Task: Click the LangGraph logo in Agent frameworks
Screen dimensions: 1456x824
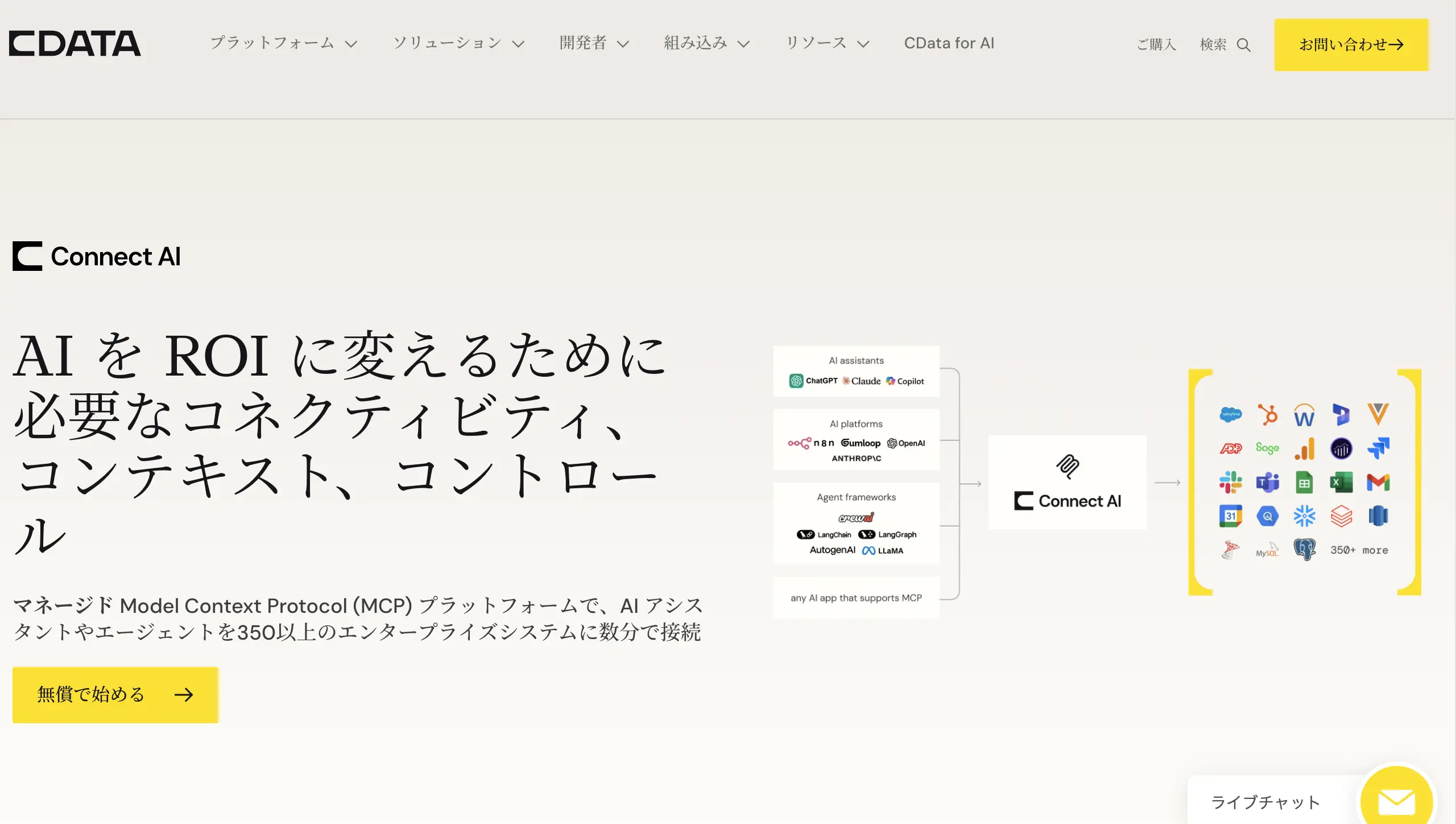Action: click(x=887, y=534)
